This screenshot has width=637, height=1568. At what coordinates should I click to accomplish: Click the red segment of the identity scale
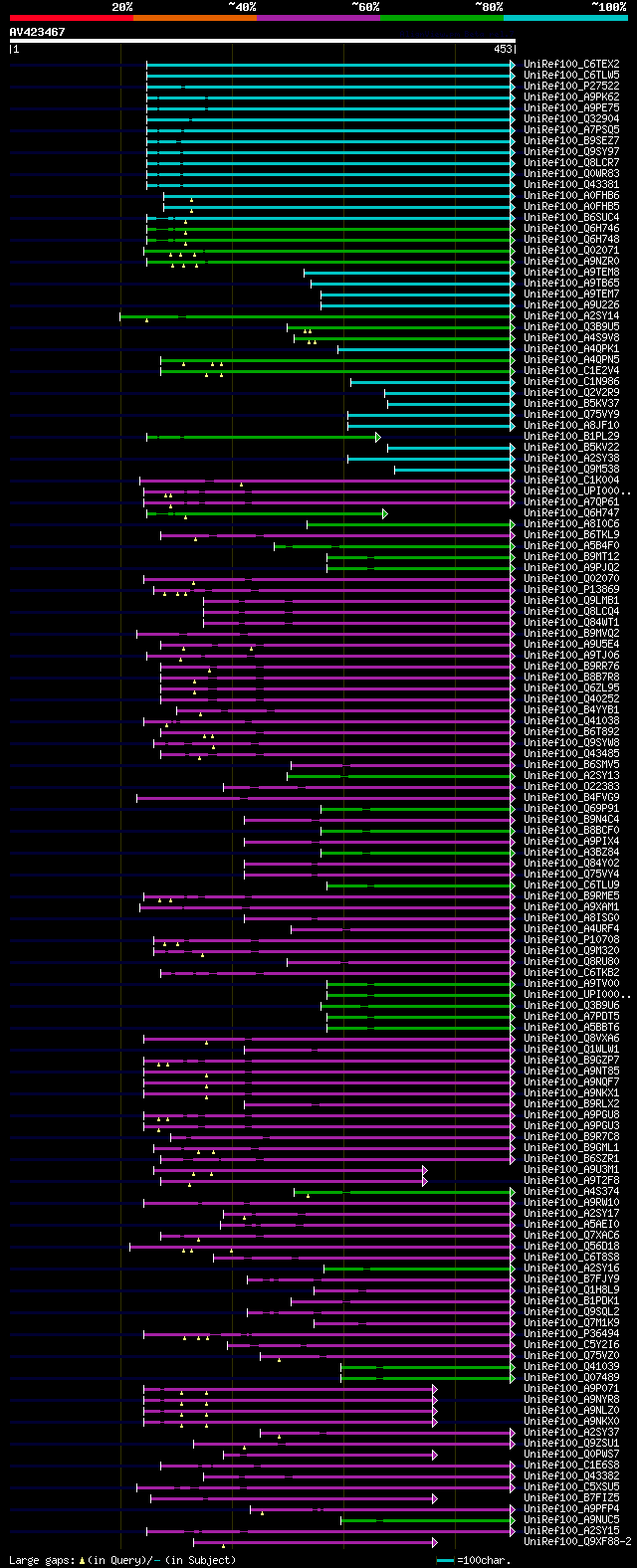(x=72, y=18)
